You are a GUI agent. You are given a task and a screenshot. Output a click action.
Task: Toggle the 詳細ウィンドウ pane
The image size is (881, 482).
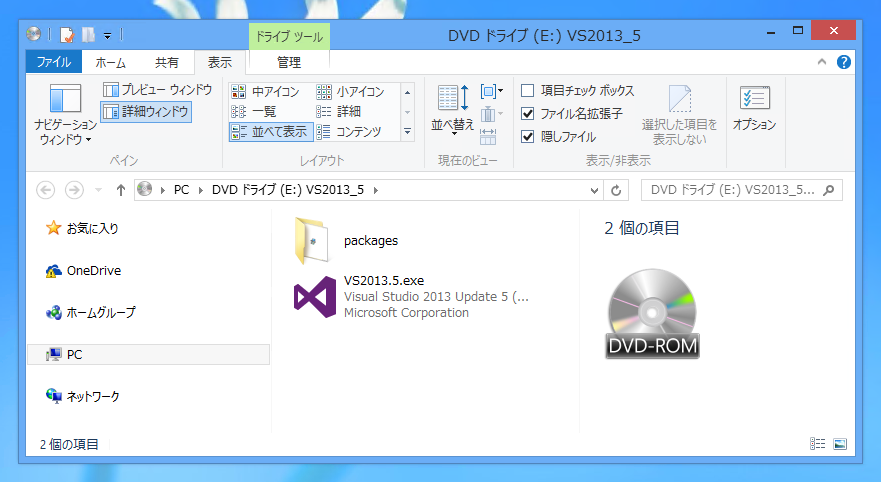(x=146, y=111)
